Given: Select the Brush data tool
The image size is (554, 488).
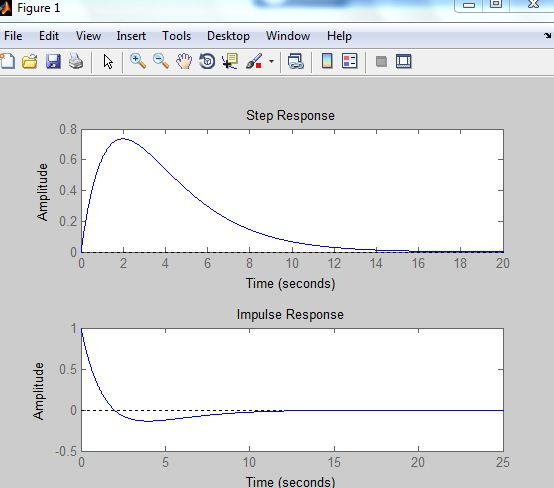Looking at the screenshot, I should [254, 61].
